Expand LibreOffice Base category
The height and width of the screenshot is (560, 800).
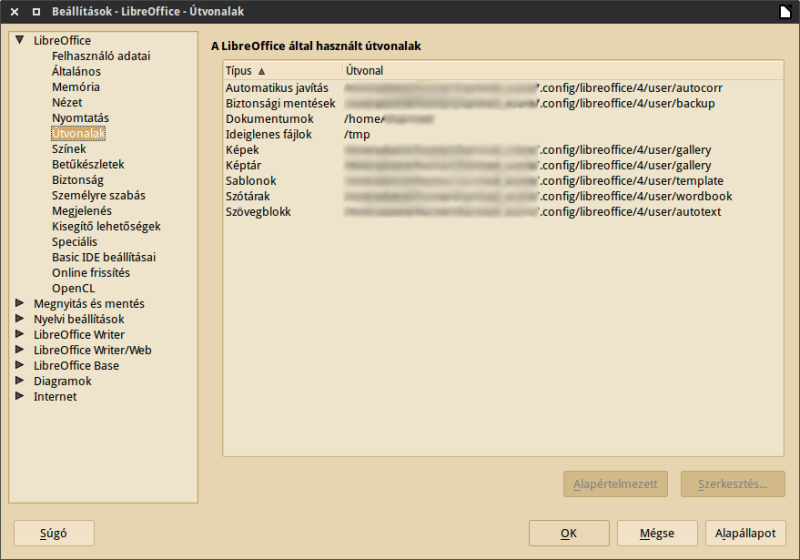20,365
